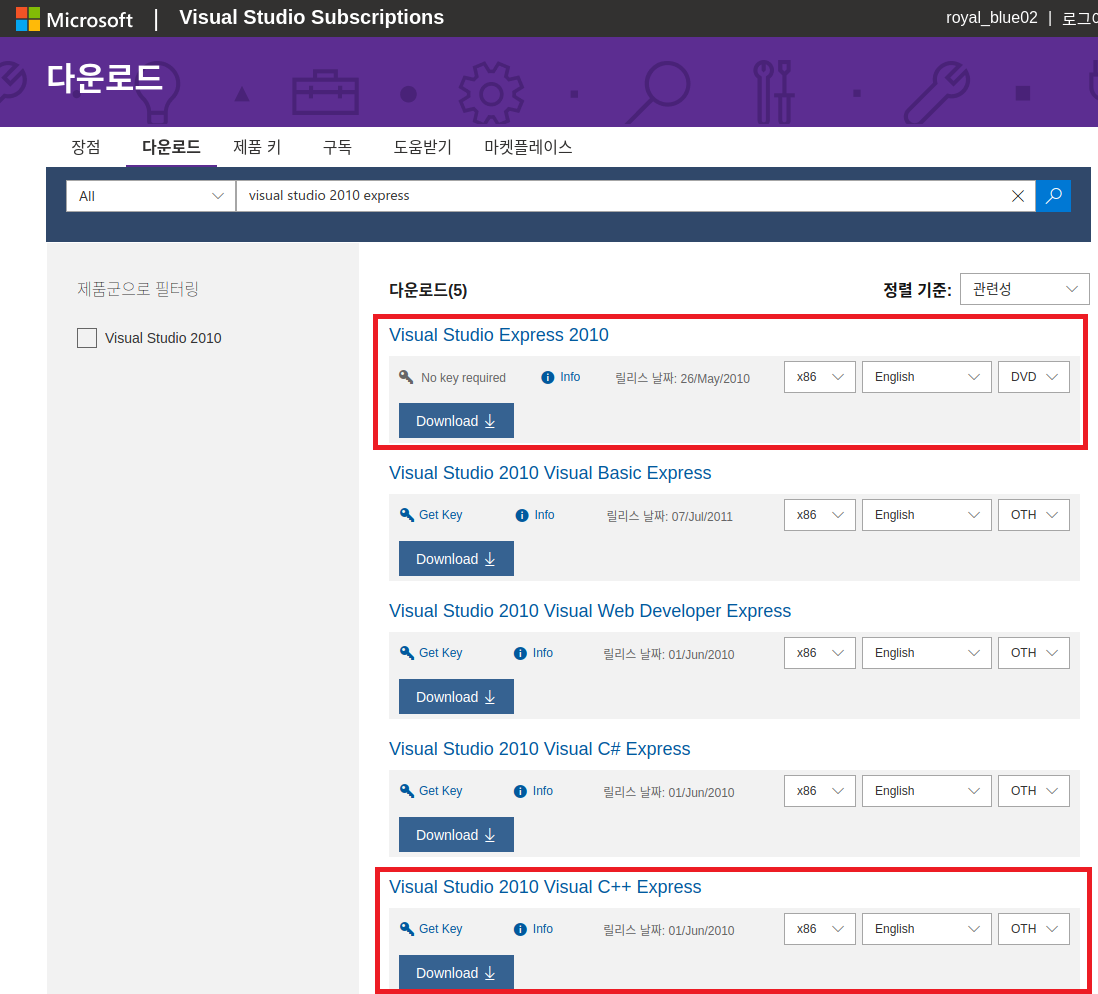The height and width of the screenshot is (994, 1098).
Task: Switch to the 장점 tab
Action: [85, 147]
